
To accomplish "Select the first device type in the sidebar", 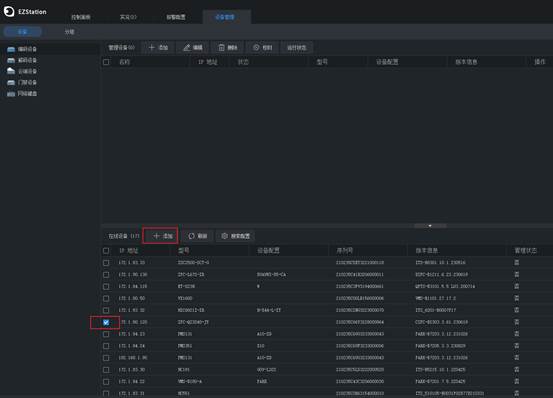I will pyautogui.click(x=22, y=49).
